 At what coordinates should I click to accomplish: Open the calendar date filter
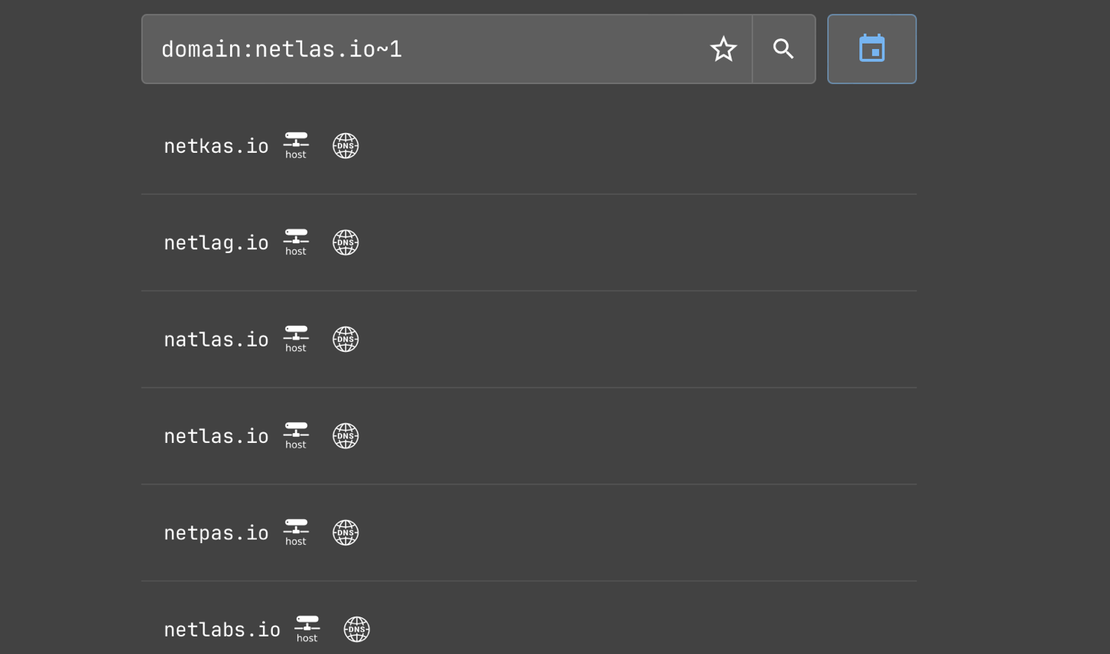pos(871,48)
